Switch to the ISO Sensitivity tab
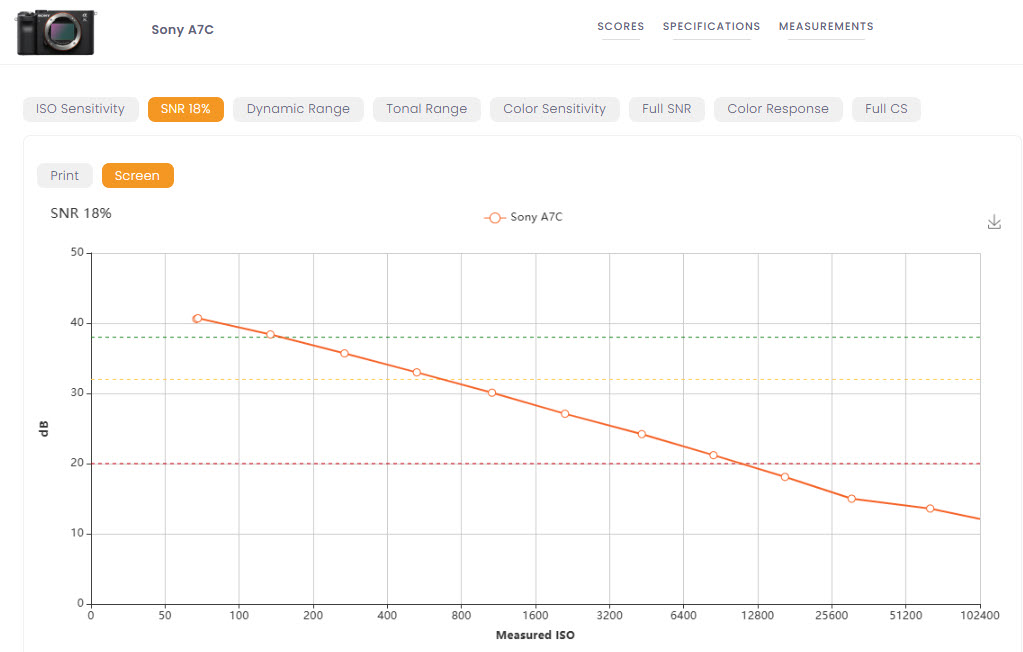This screenshot has width=1023, height=652. [80, 109]
